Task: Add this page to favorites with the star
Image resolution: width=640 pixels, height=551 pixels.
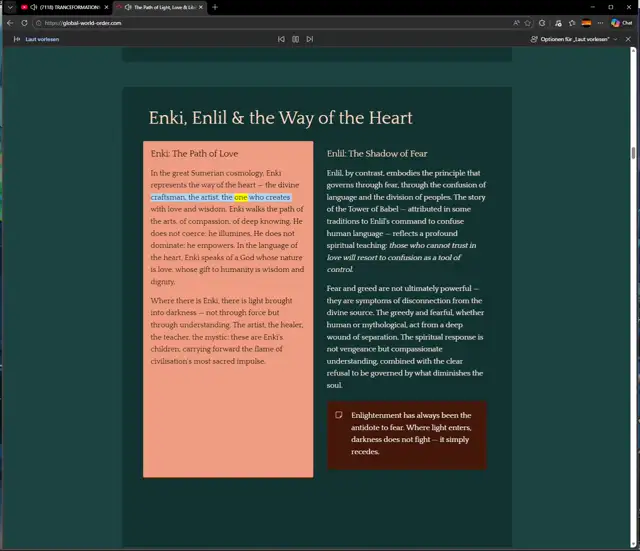Action: point(527,22)
